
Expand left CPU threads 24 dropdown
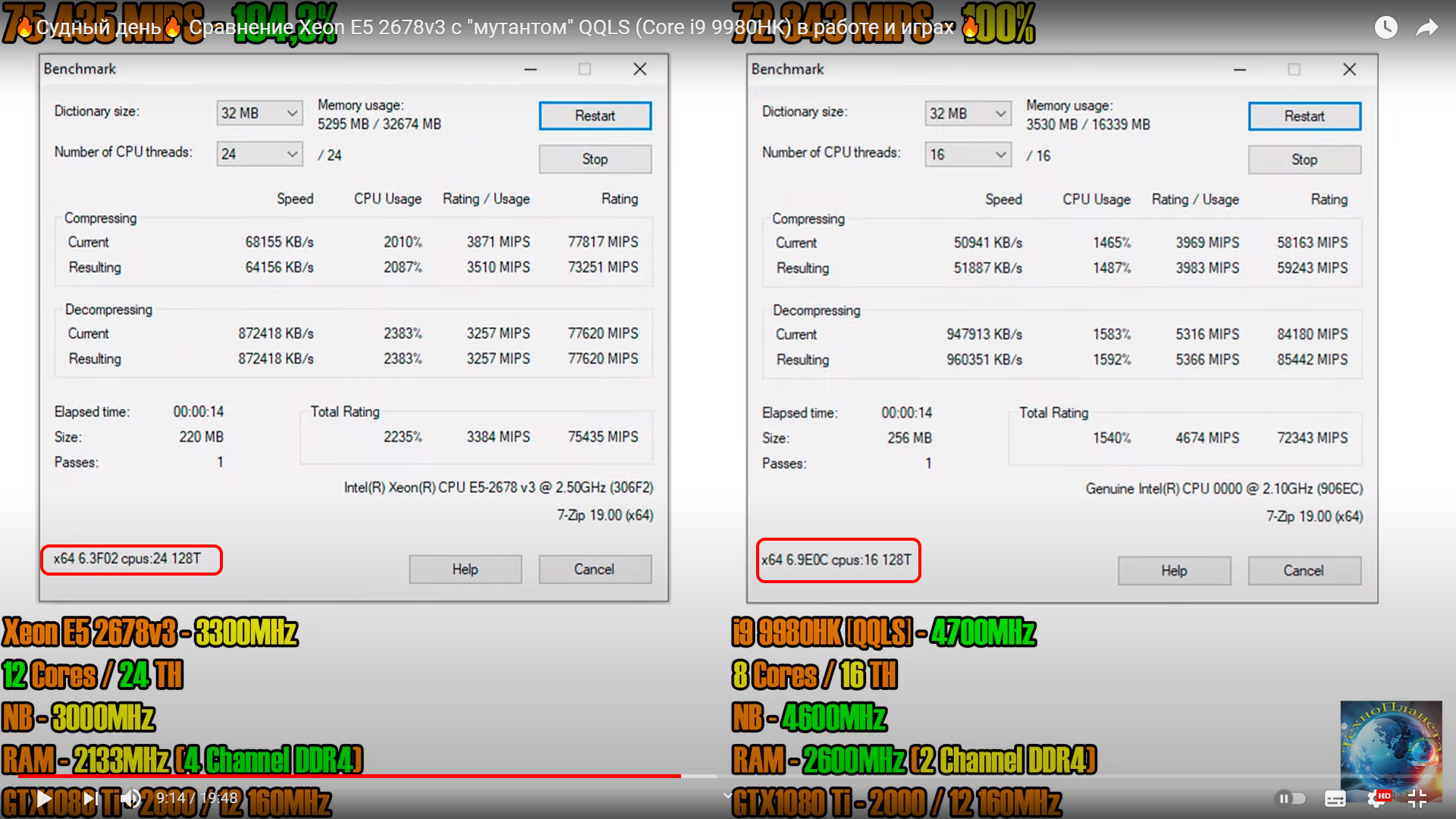[259, 154]
